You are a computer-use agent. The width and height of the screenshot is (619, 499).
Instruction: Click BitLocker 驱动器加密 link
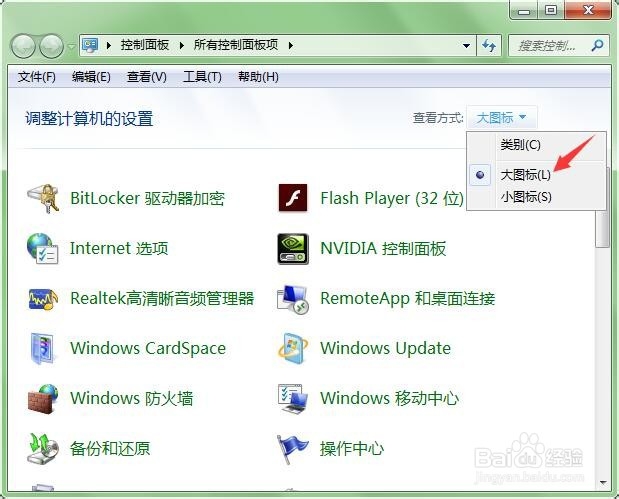click(x=147, y=198)
